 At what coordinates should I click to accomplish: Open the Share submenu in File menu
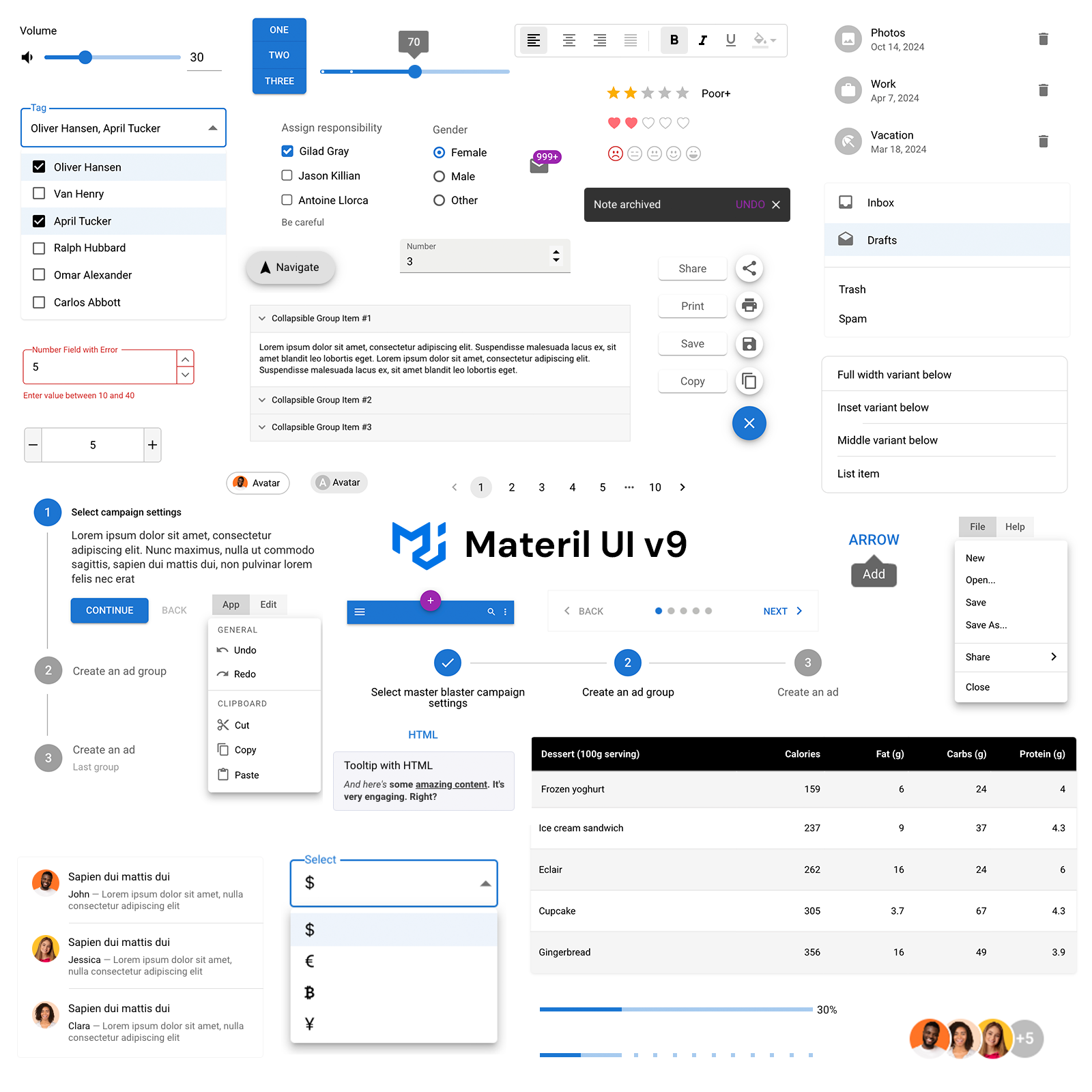1011,657
